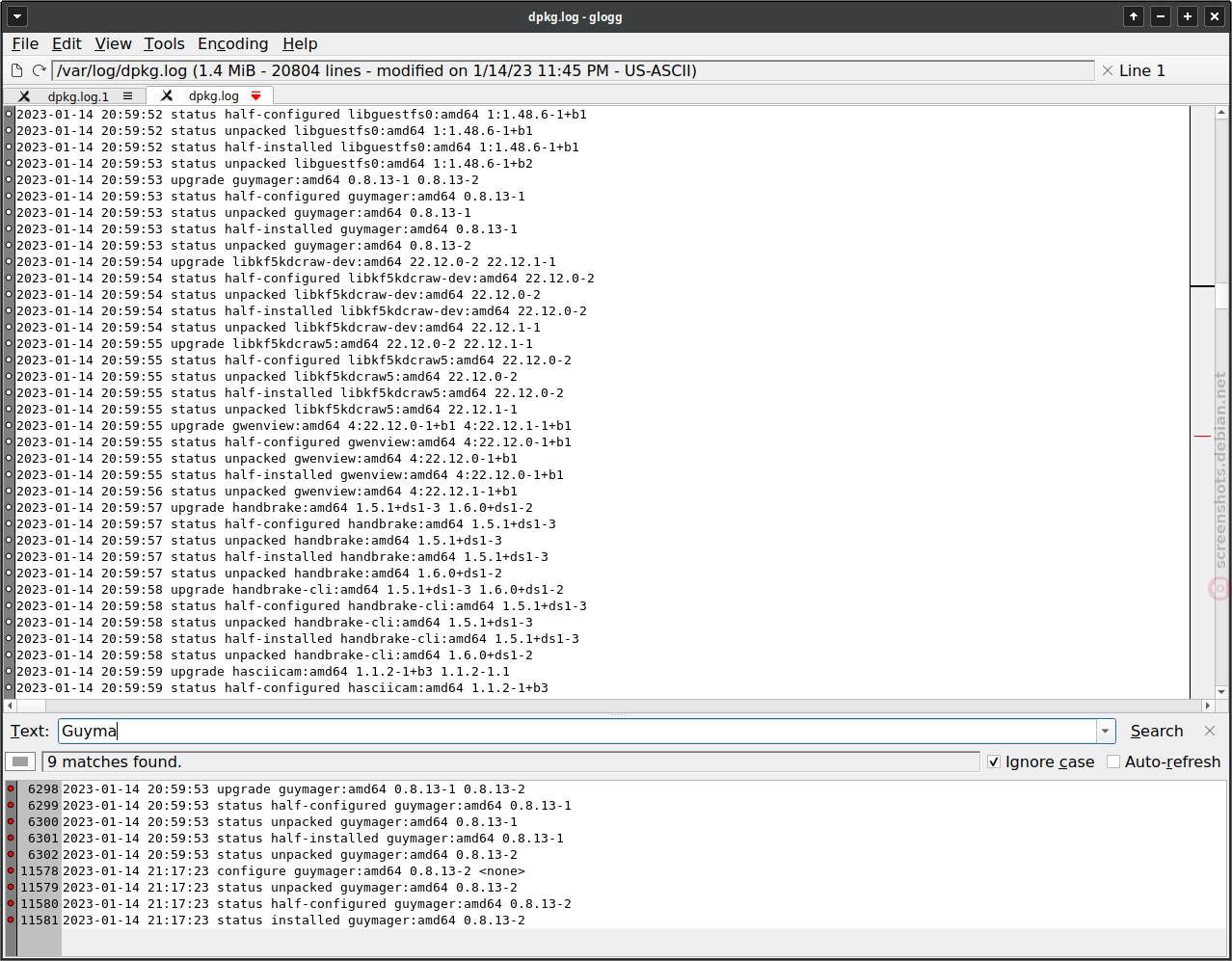Open the Tools menu

click(x=164, y=43)
